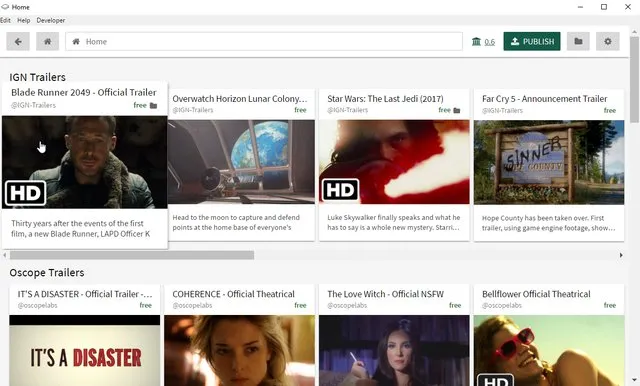Viewport: 640px width, 386px height.
Task: Open the Edit menu
Action: (5, 20)
